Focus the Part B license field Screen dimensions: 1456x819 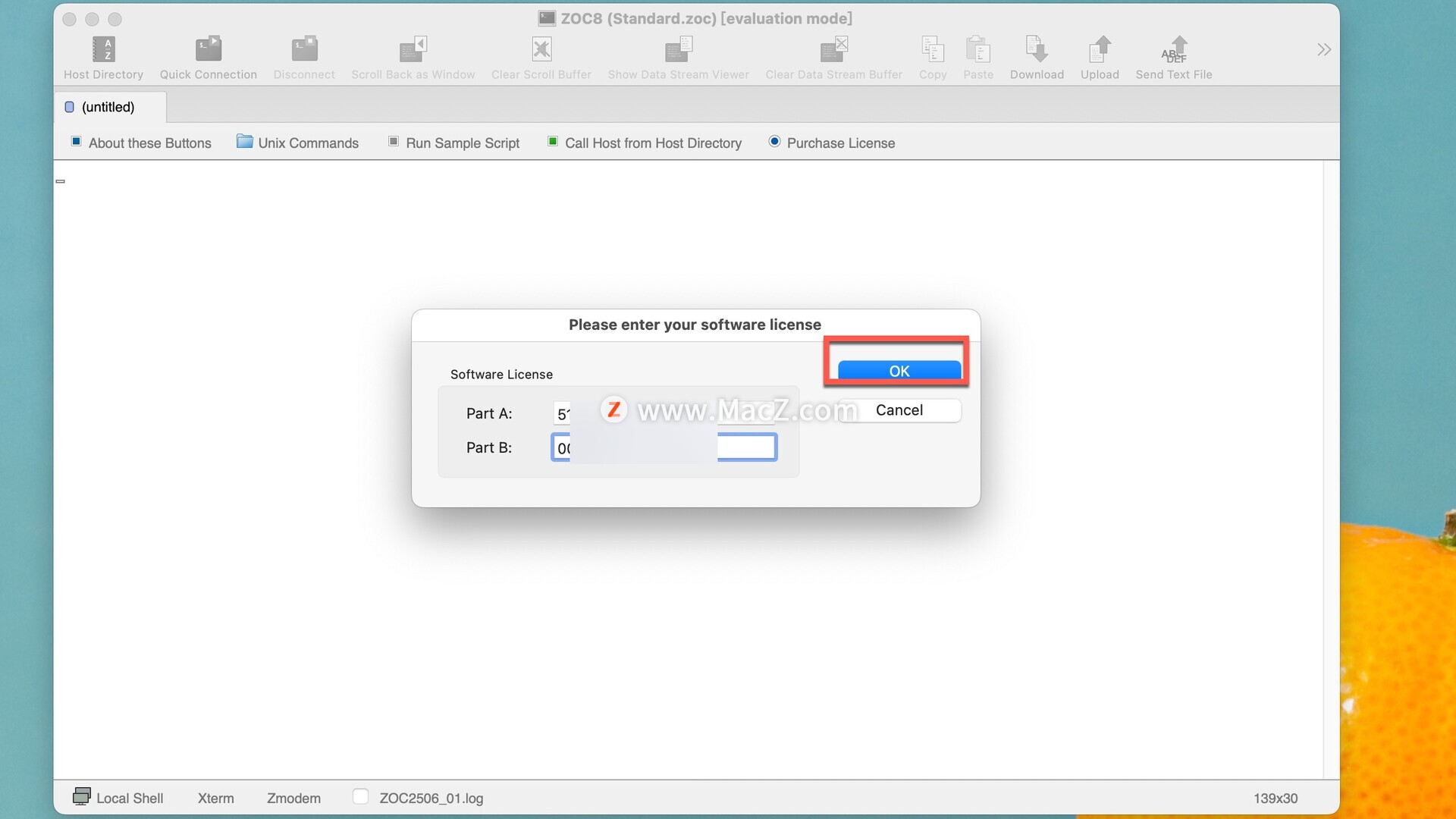664,447
